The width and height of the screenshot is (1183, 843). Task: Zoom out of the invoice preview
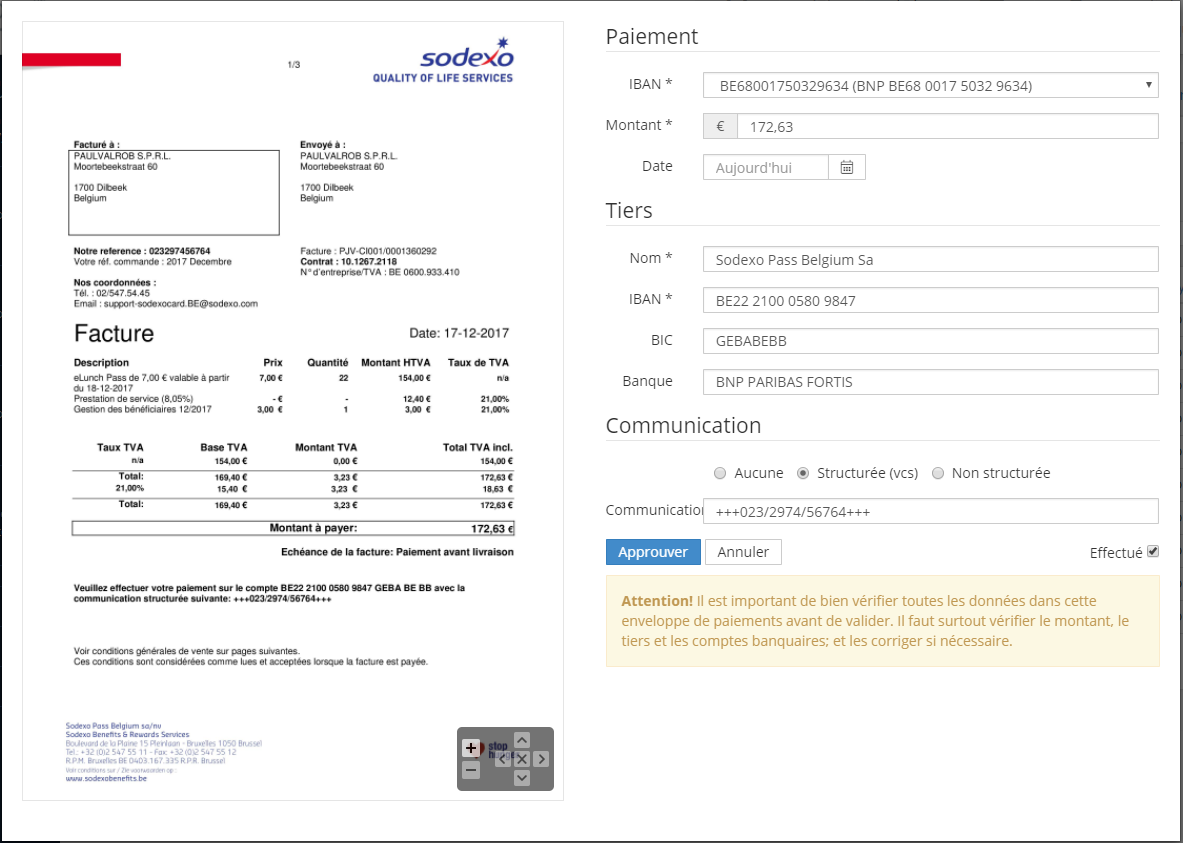pyautogui.click(x=471, y=771)
